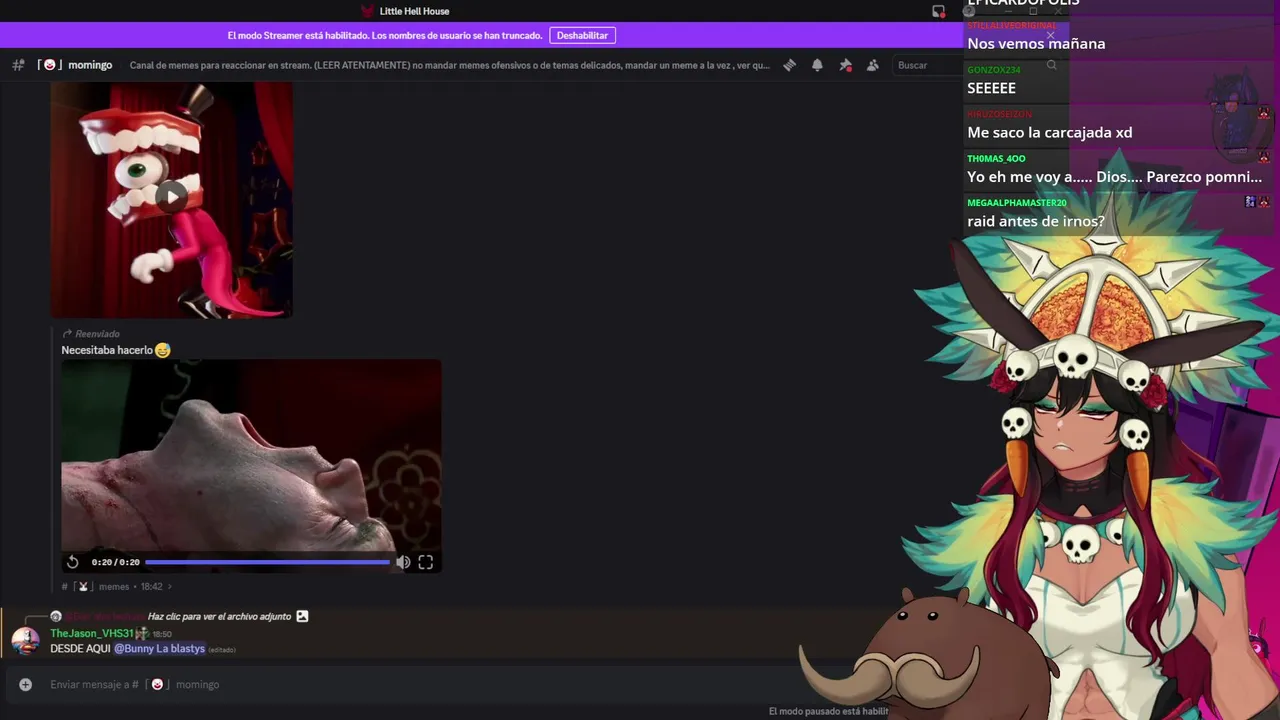
Task: Click the screen share indicator icon in title bar
Action: point(938,11)
